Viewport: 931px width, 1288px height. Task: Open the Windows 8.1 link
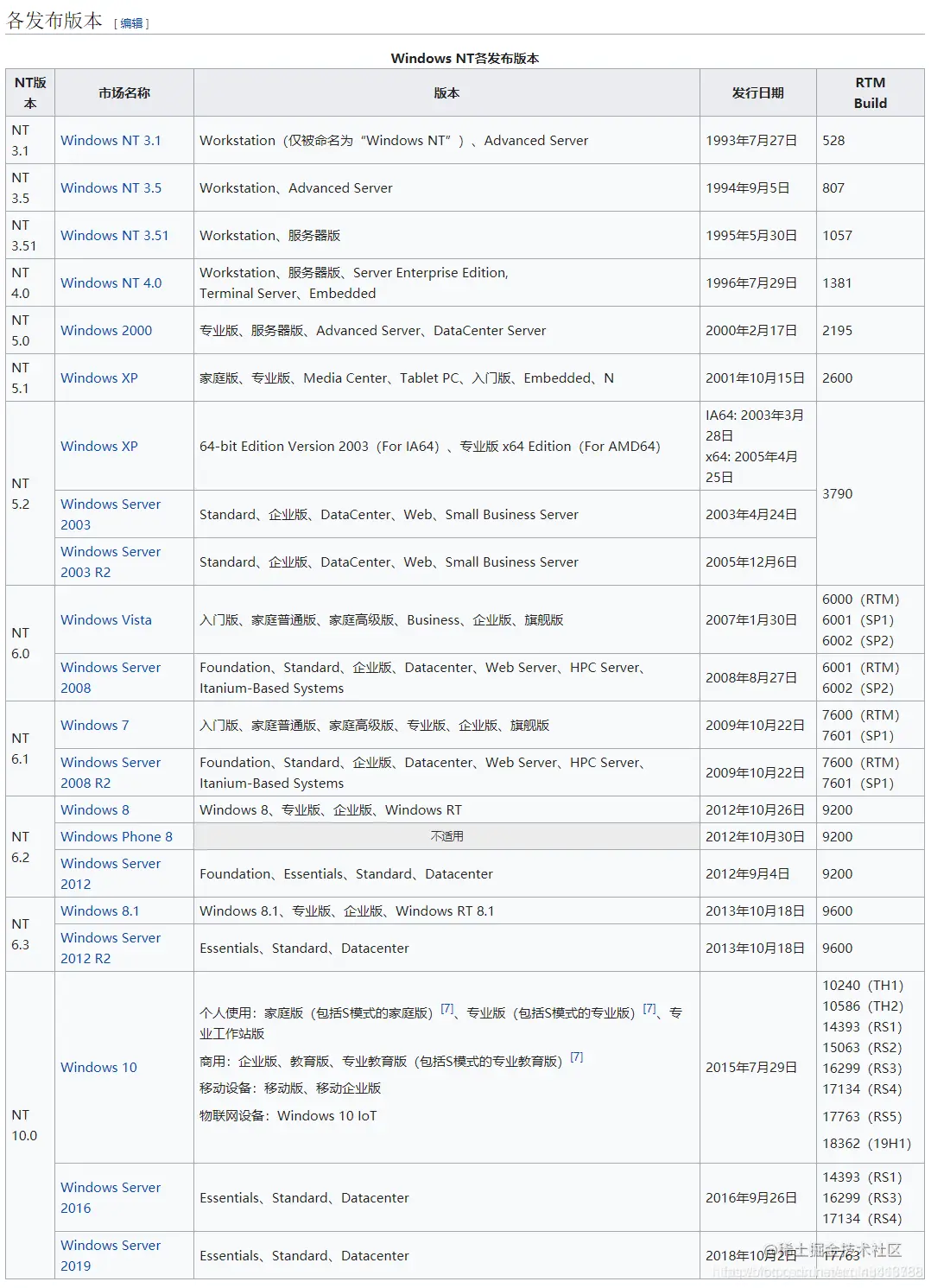[x=99, y=910]
